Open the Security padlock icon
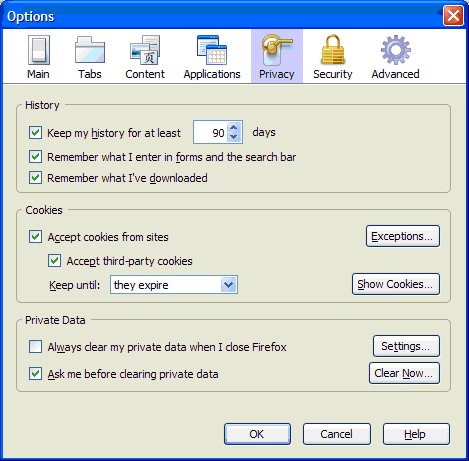The height and width of the screenshot is (461, 469). point(333,50)
